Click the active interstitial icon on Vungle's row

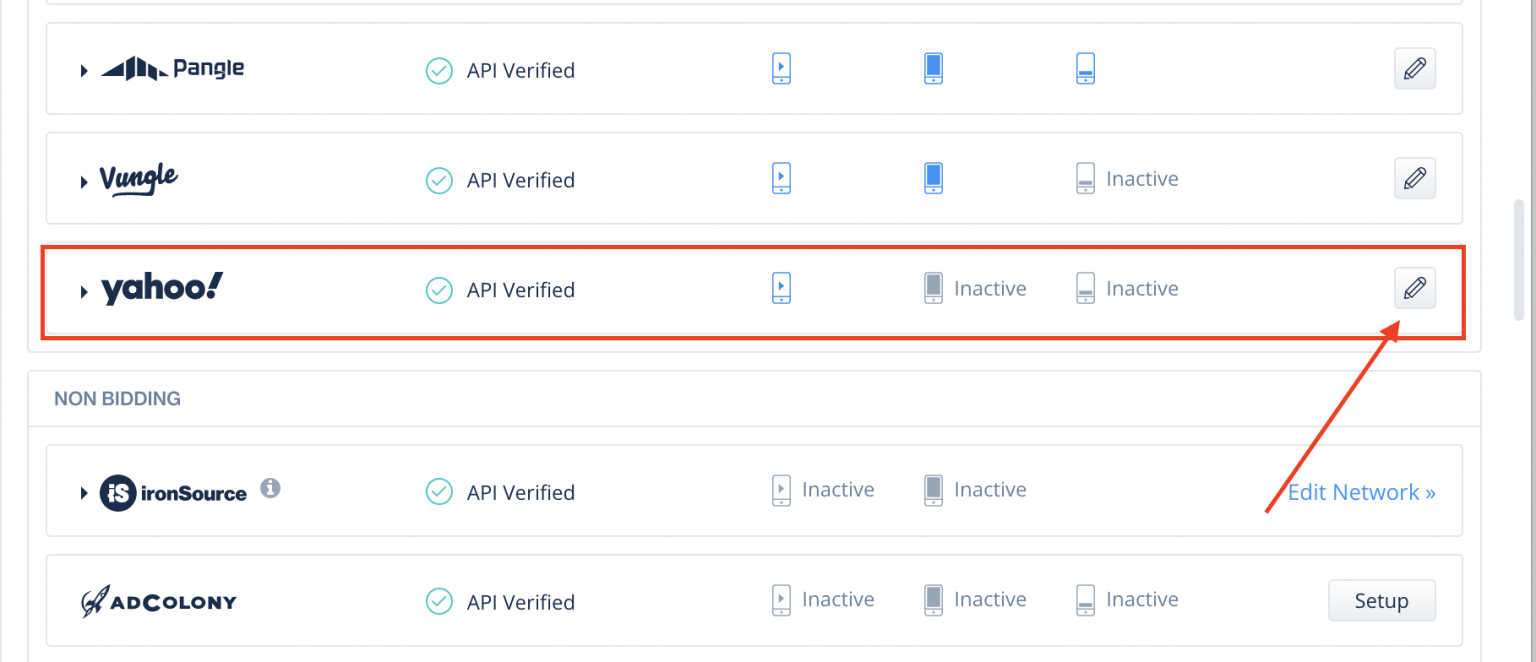(x=933, y=177)
